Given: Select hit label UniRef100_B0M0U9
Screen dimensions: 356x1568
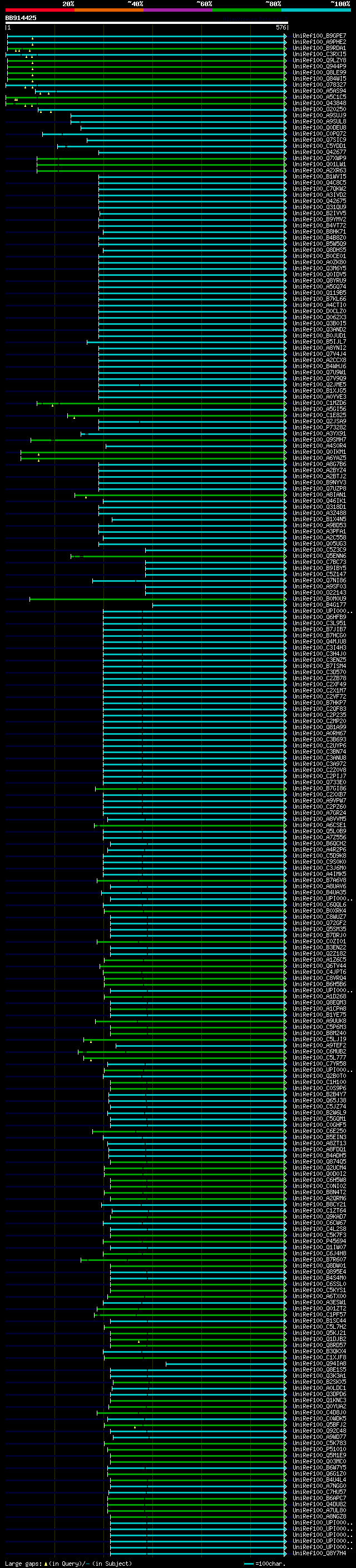Looking at the screenshot, I should [319, 598].
